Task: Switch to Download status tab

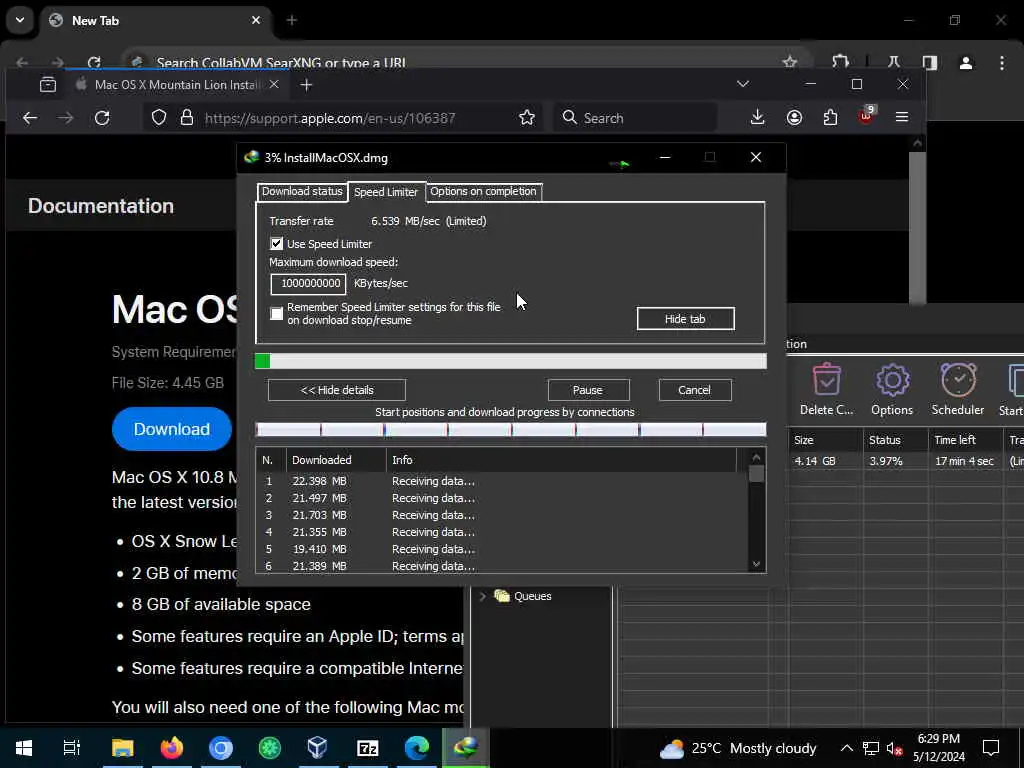Action: click(x=302, y=191)
